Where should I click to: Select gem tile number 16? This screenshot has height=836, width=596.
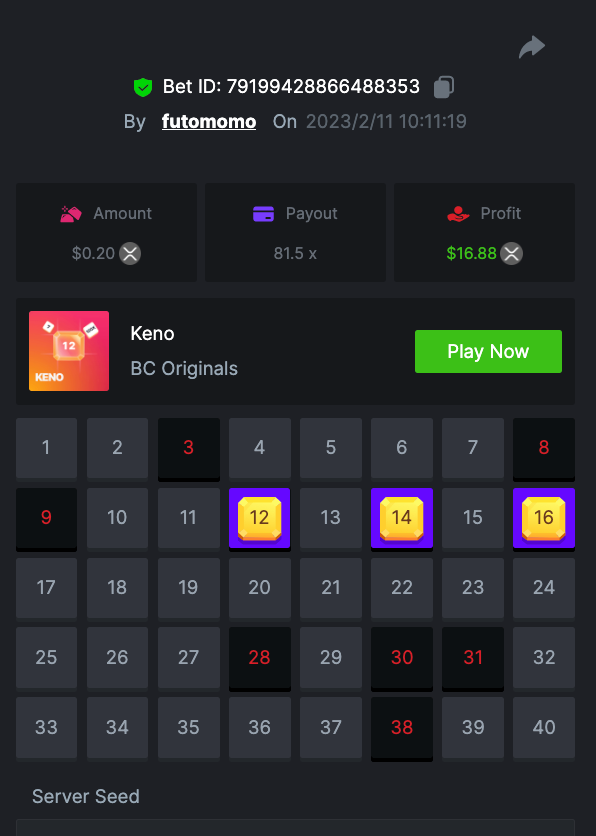[x=544, y=518]
